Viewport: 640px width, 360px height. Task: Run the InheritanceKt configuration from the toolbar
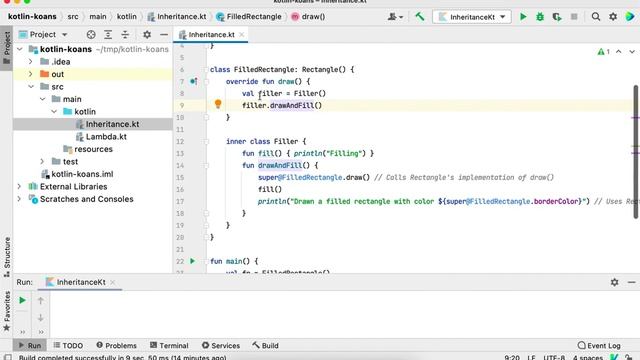[523, 17]
